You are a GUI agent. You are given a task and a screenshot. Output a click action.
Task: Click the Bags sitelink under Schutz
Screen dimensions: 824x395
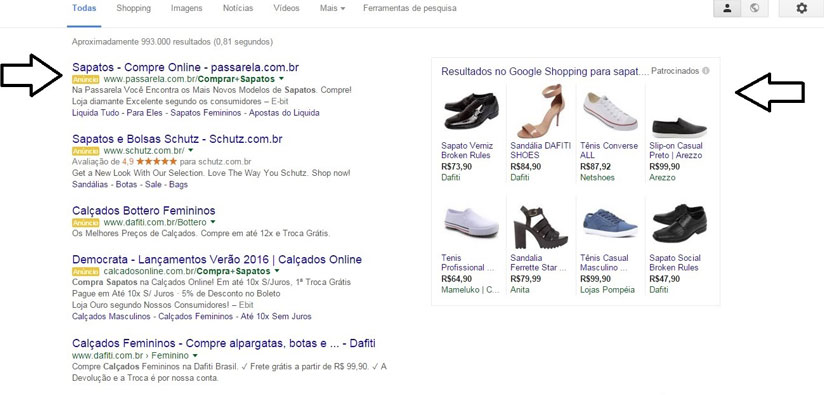coord(178,185)
